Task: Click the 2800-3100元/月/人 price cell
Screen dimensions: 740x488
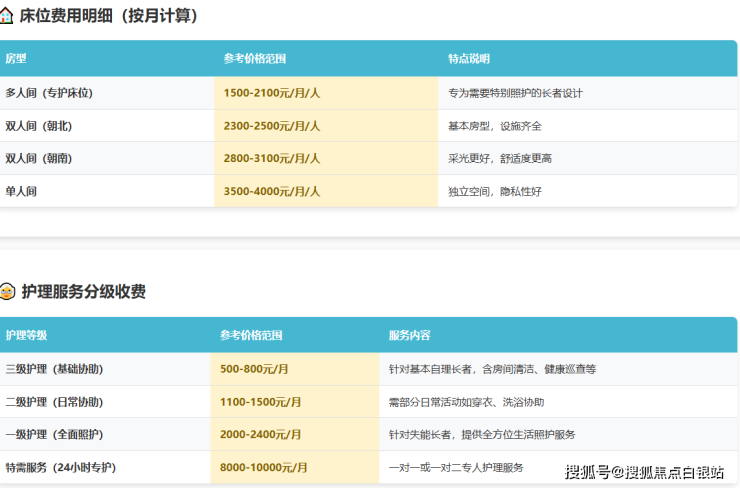Action: [272, 158]
